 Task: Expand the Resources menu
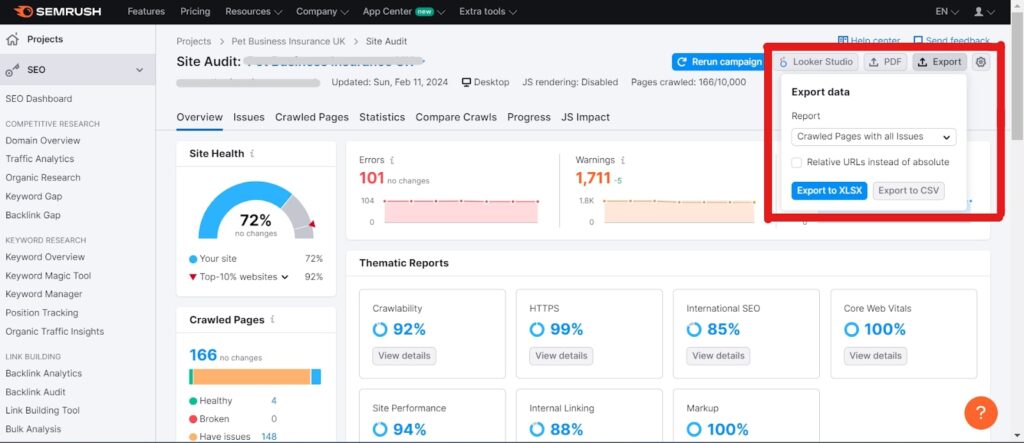pos(253,12)
